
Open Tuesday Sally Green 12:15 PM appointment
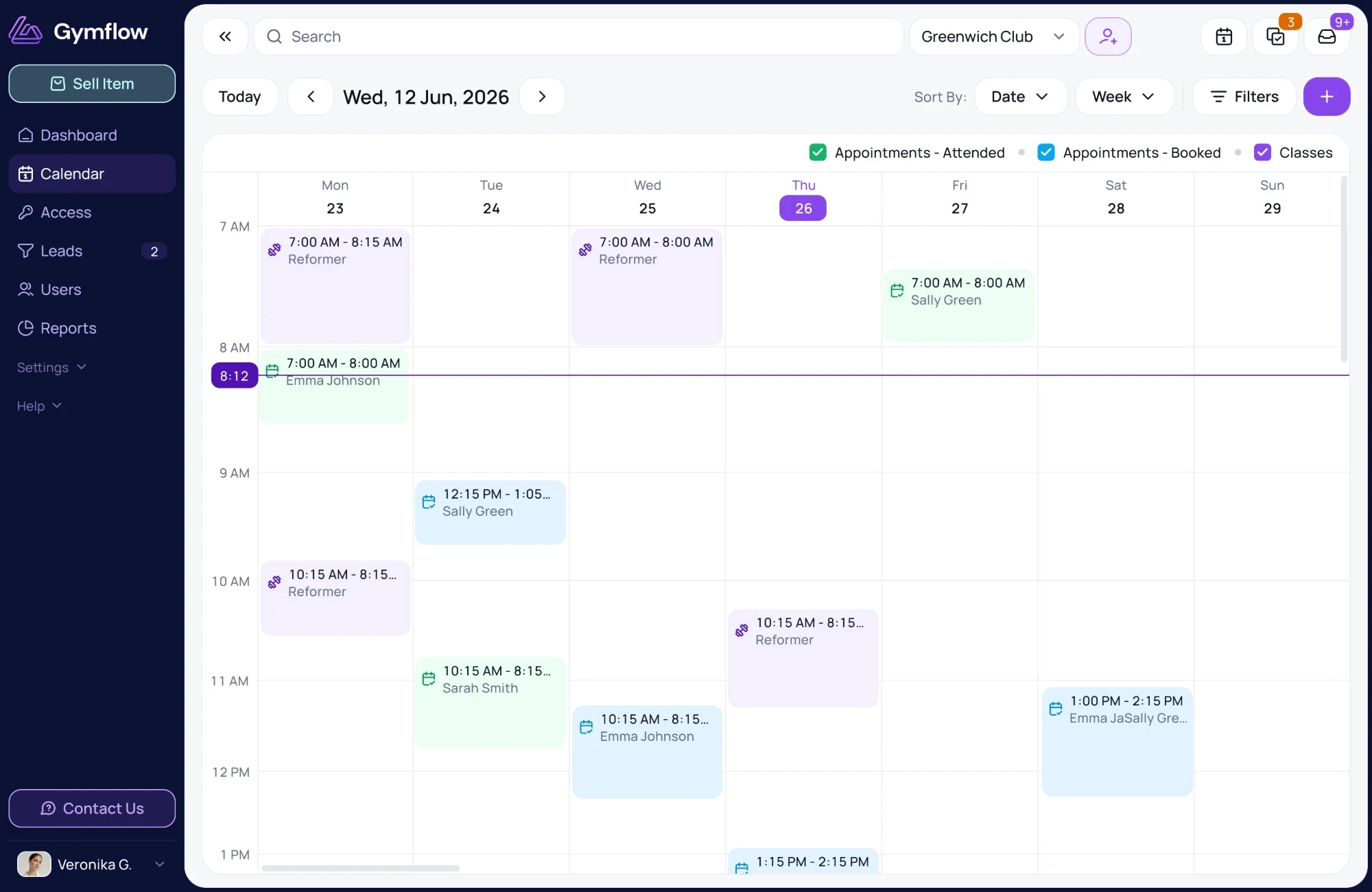pos(490,513)
